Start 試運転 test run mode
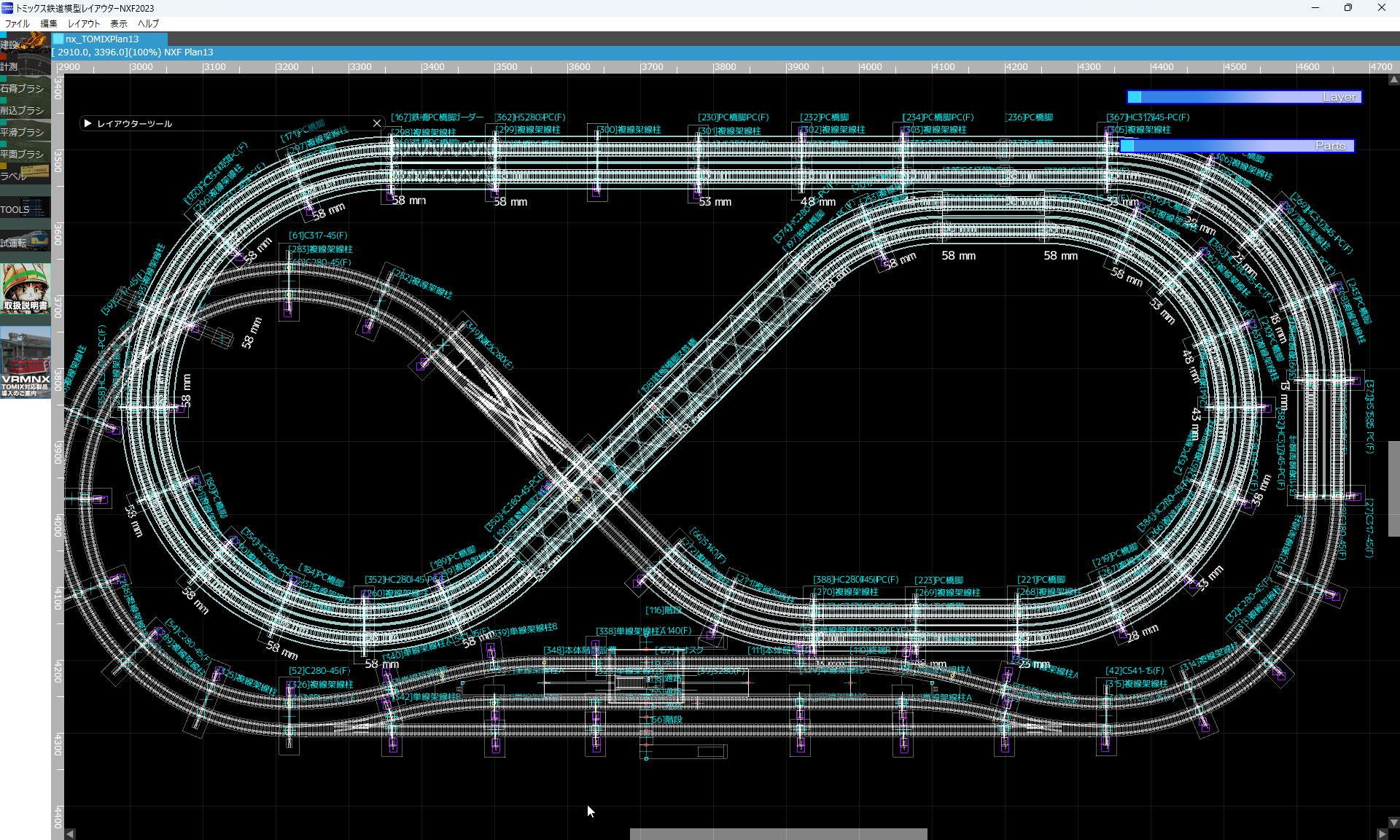 [25, 241]
